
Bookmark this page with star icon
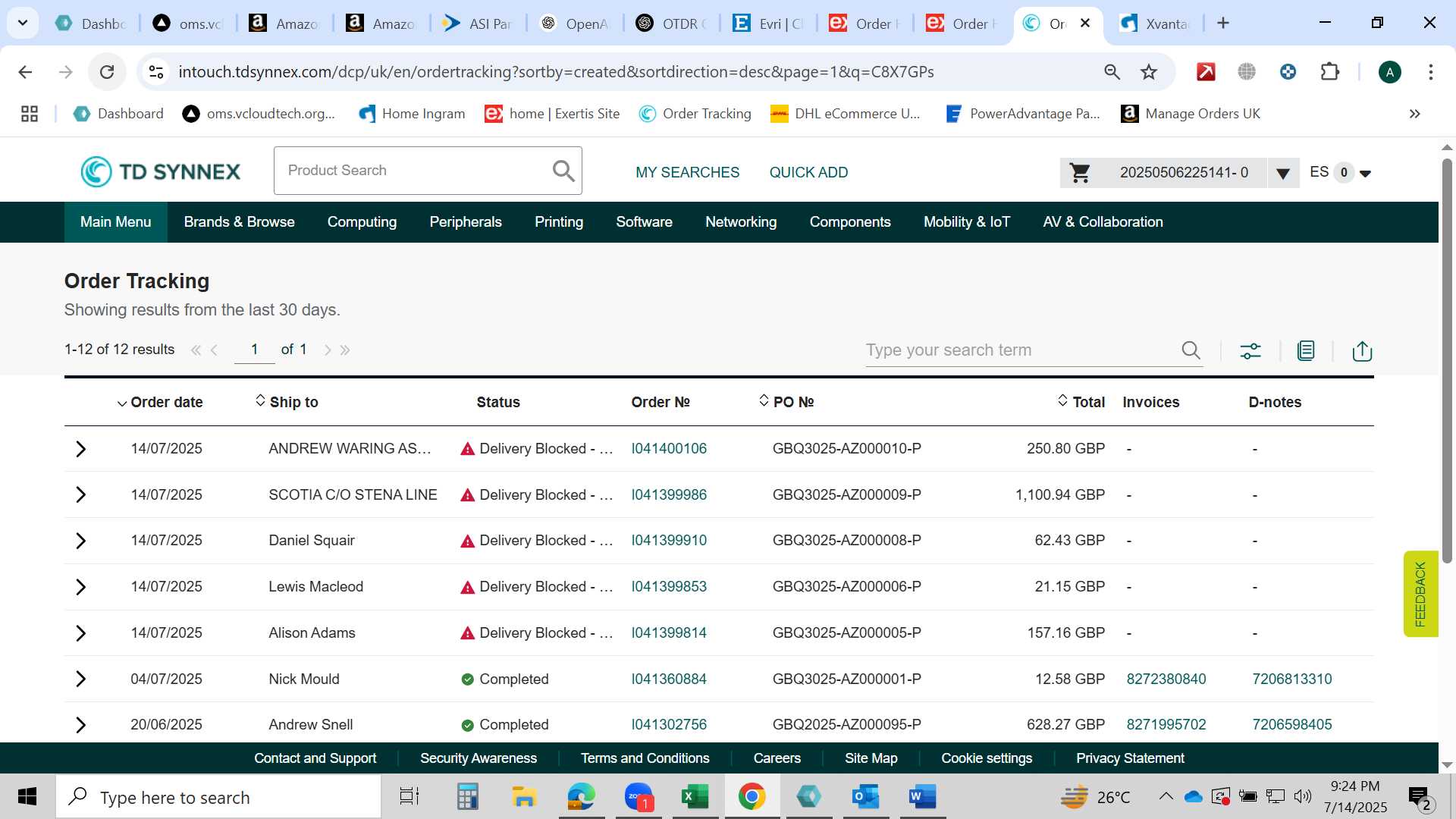pos(1149,72)
